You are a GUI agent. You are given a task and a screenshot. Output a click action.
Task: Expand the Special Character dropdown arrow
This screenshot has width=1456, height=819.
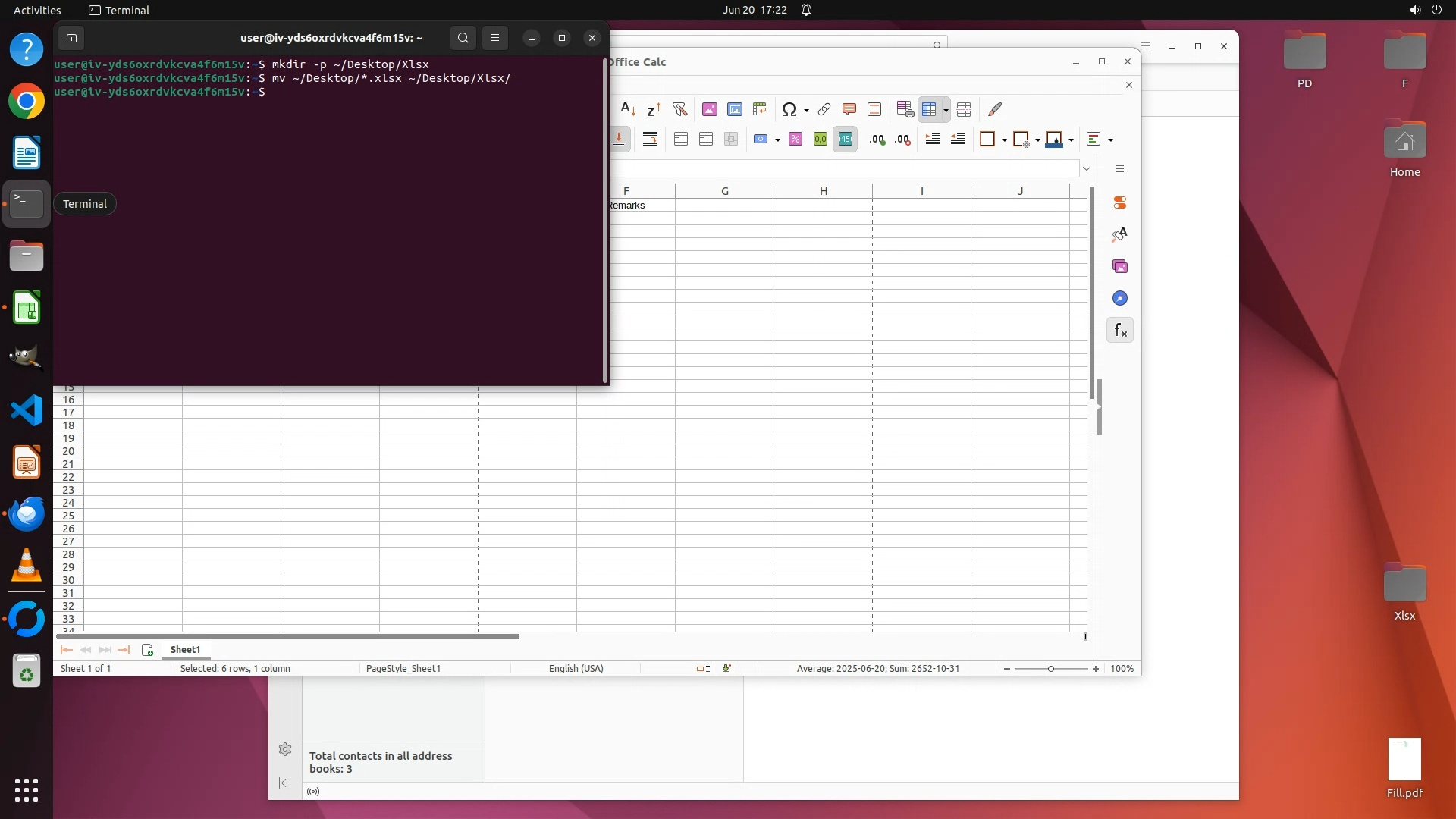coord(806,111)
